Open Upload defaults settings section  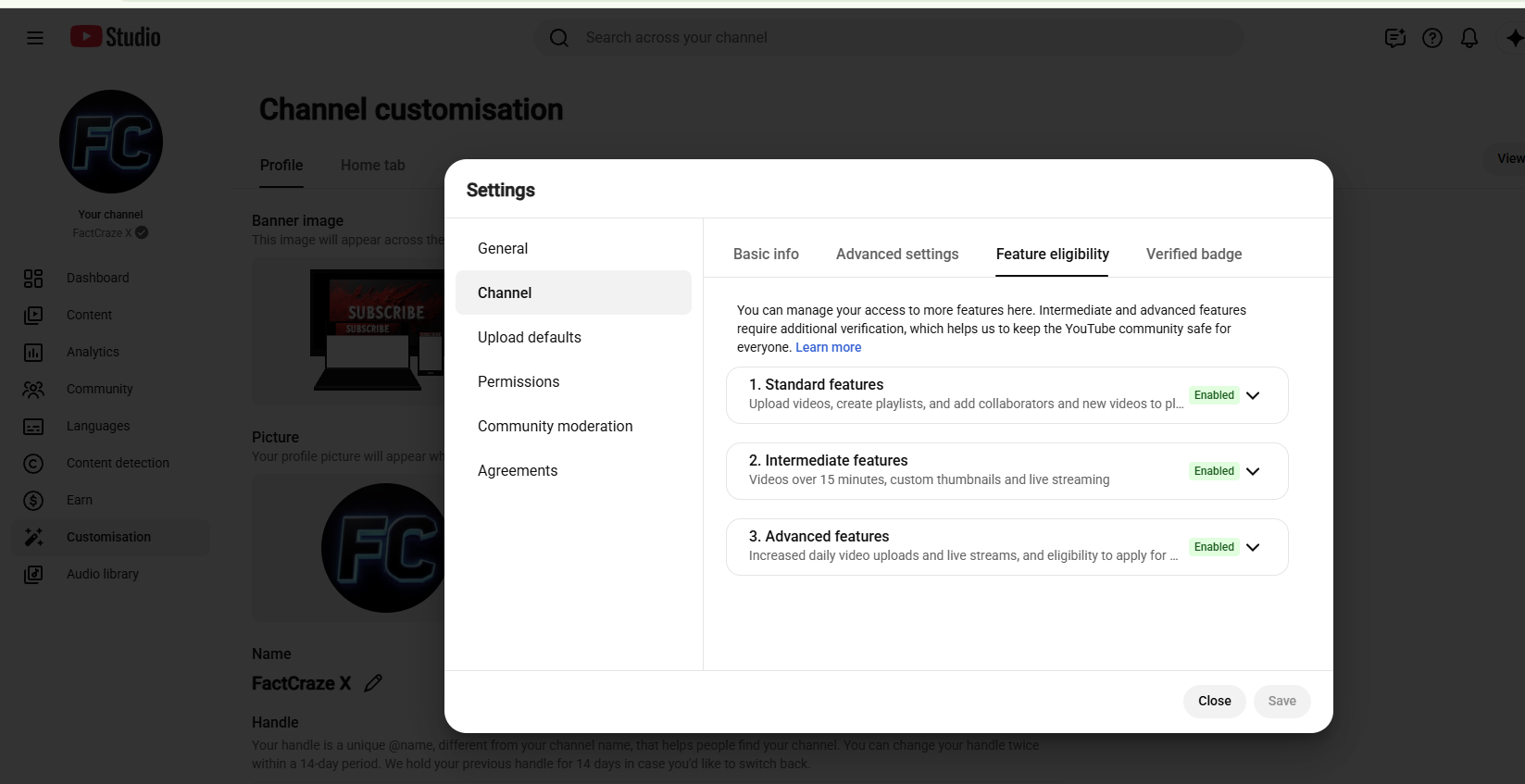point(573,337)
